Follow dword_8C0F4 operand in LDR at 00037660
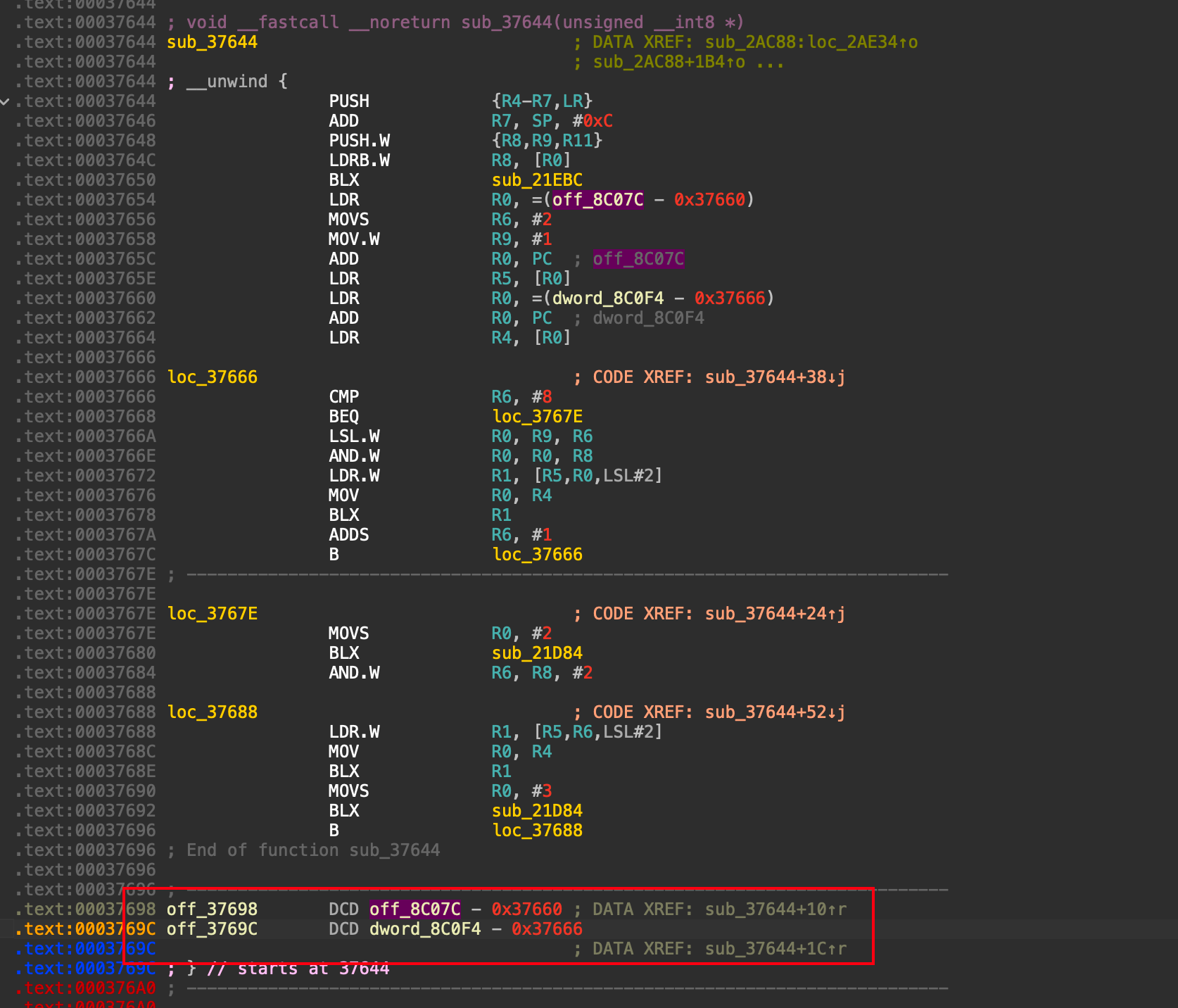 (x=607, y=298)
